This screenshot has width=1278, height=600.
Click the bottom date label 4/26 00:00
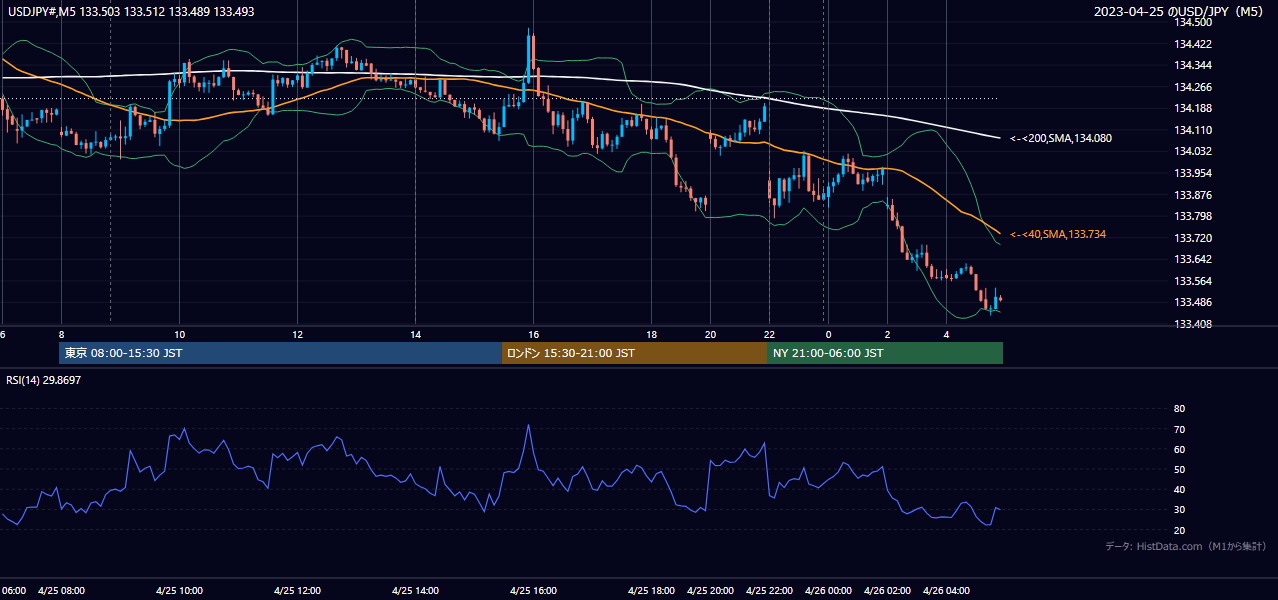coord(827,590)
